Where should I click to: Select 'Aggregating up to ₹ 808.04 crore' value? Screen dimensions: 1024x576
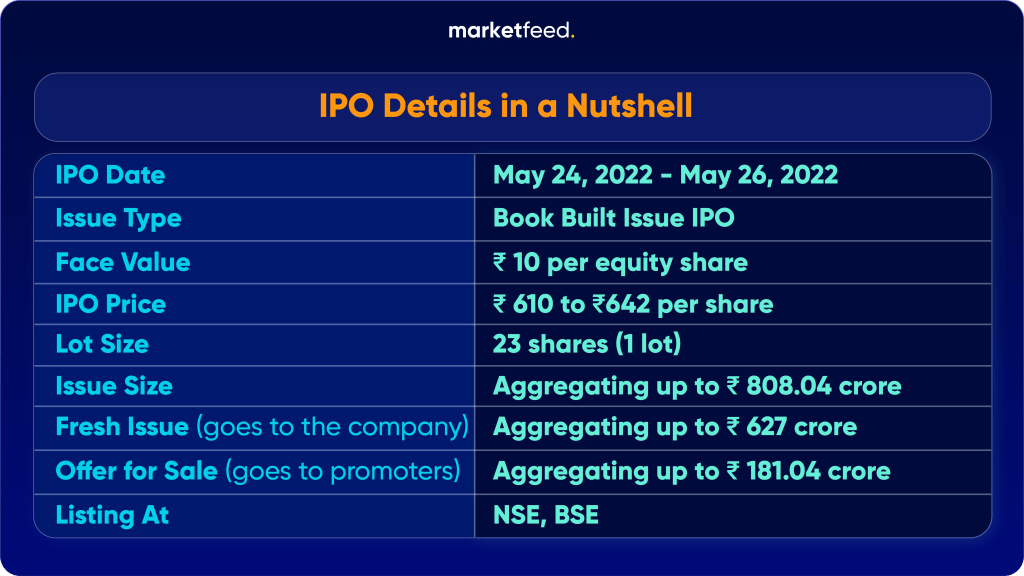click(x=697, y=387)
